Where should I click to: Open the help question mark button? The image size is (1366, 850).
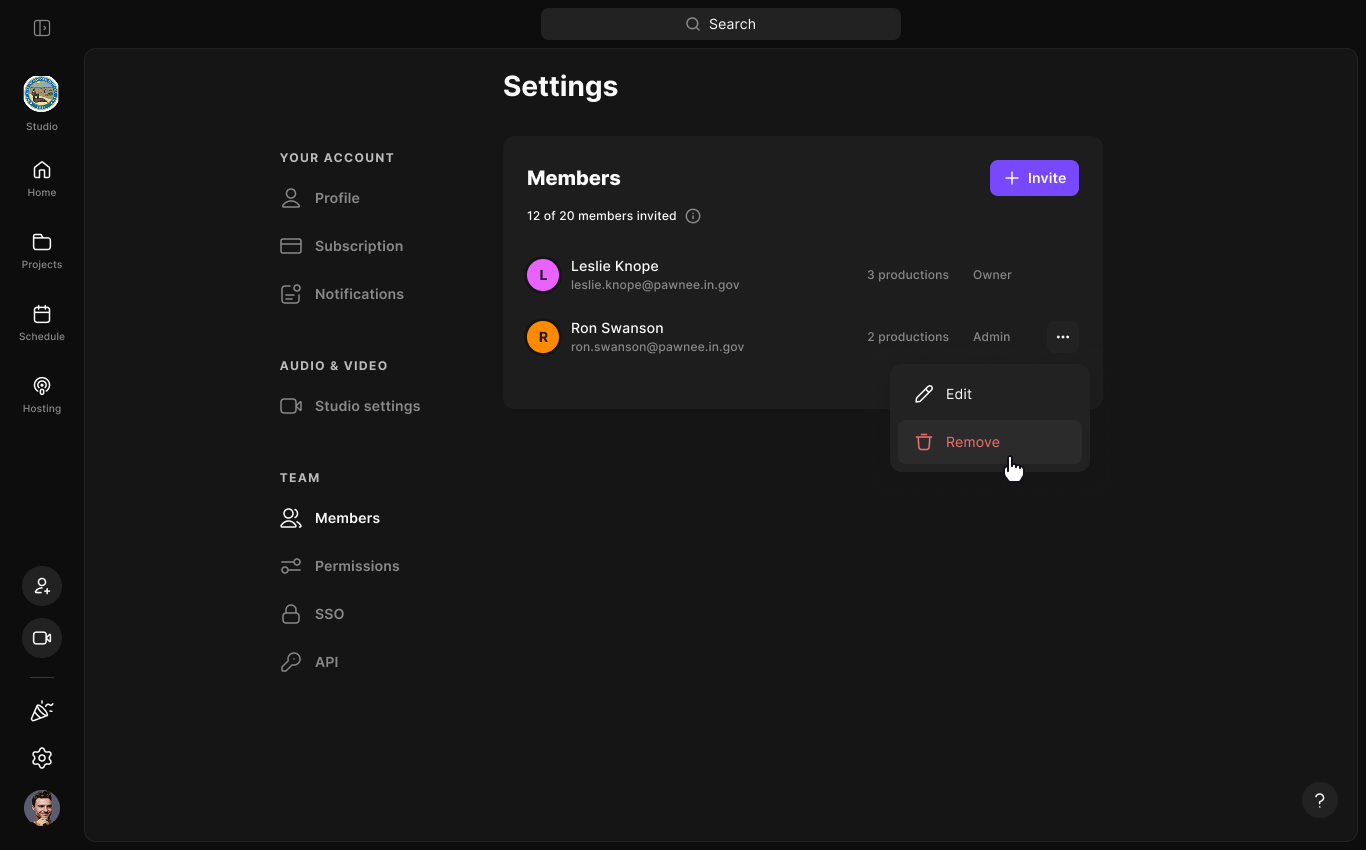(x=1319, y=800)
